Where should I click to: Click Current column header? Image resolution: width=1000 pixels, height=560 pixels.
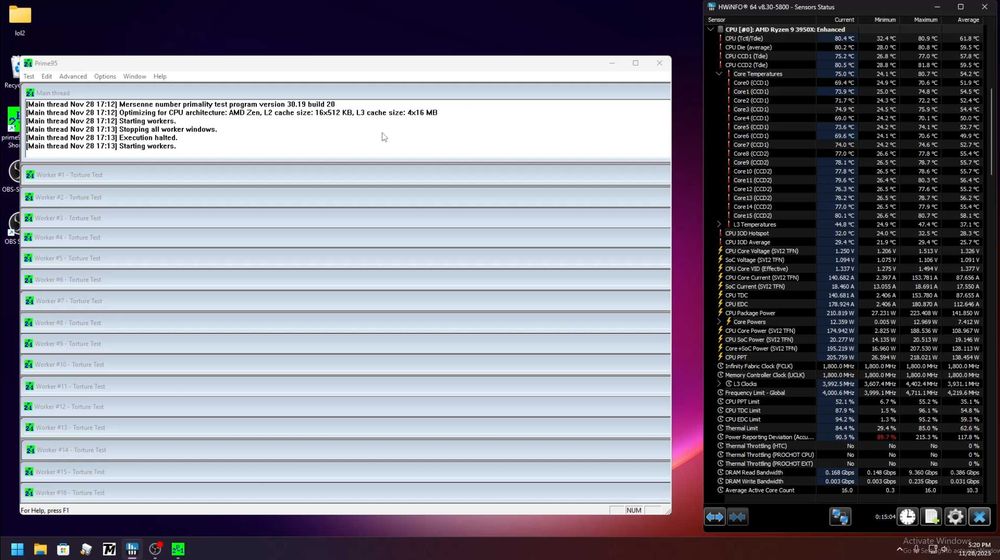837,20
